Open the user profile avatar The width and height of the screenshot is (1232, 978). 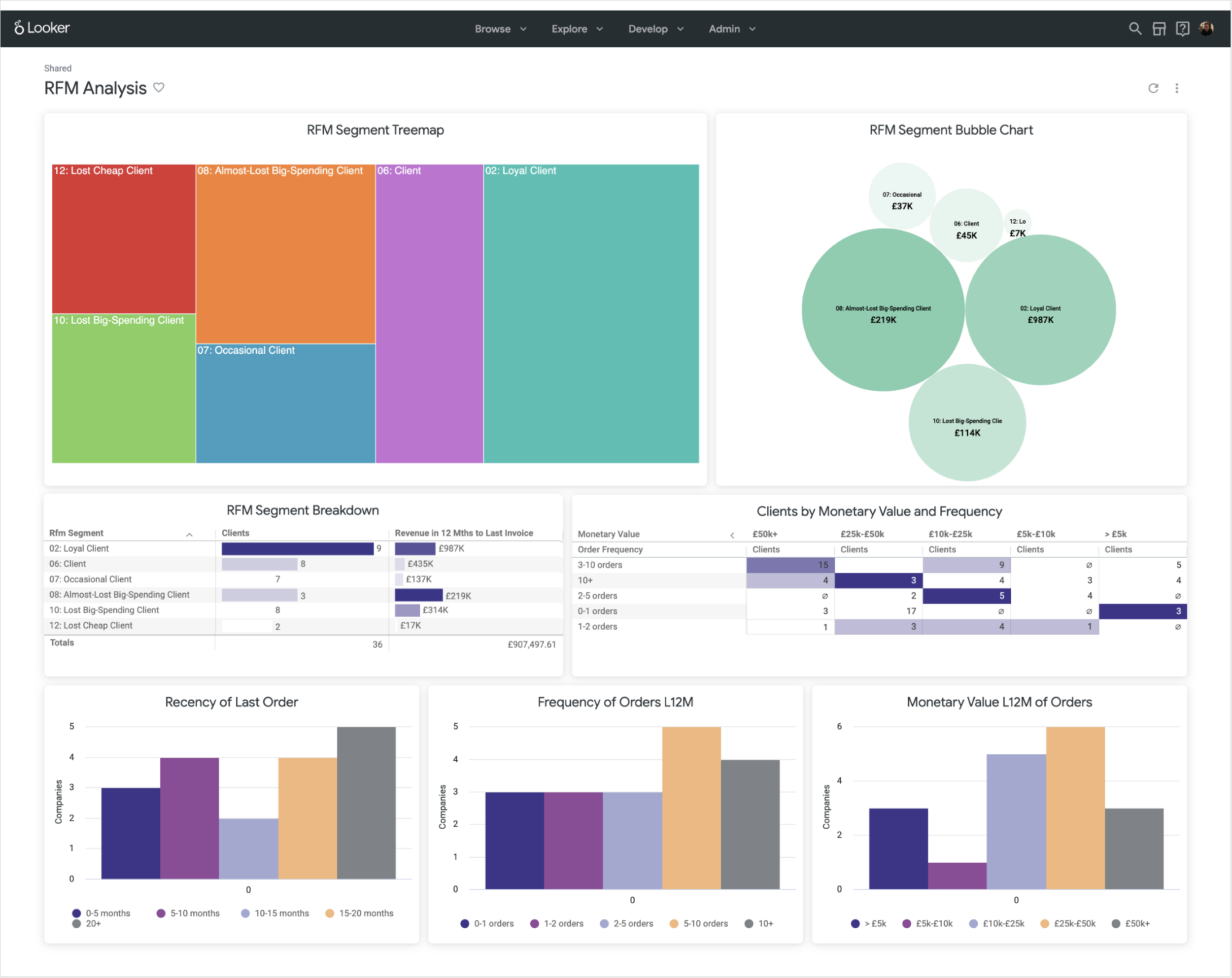pyautogui.click(x=1206, y=29)
